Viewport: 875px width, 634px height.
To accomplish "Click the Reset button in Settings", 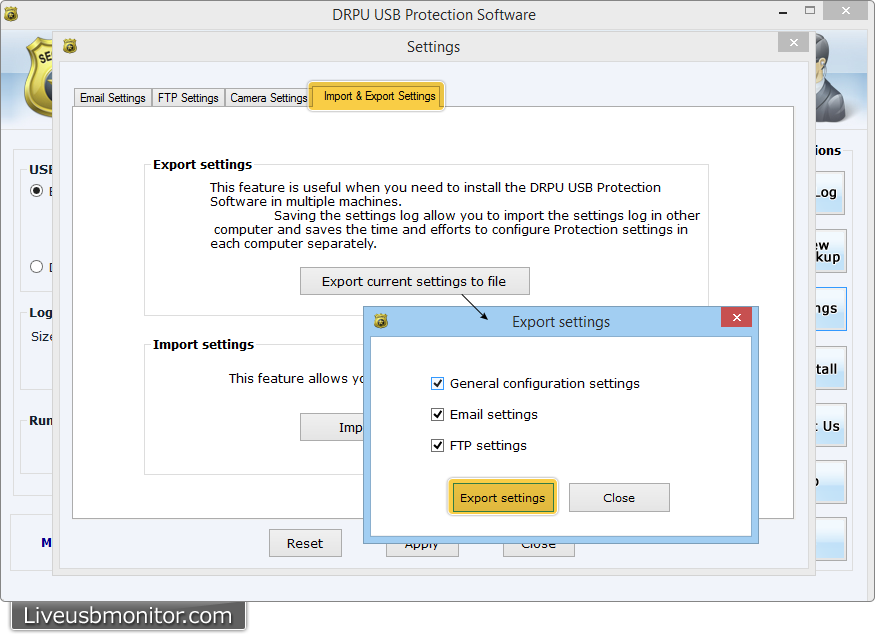I will coord(305,543).
